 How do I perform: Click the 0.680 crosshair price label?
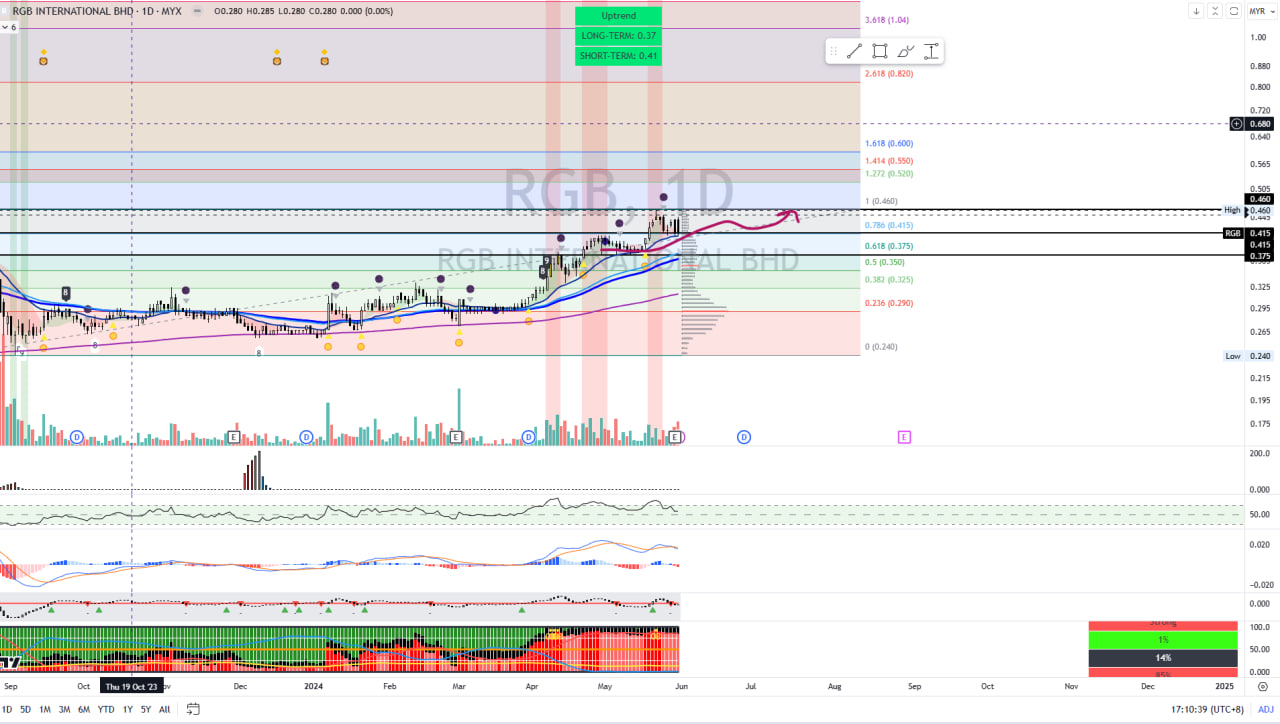tap(1259, 124)
